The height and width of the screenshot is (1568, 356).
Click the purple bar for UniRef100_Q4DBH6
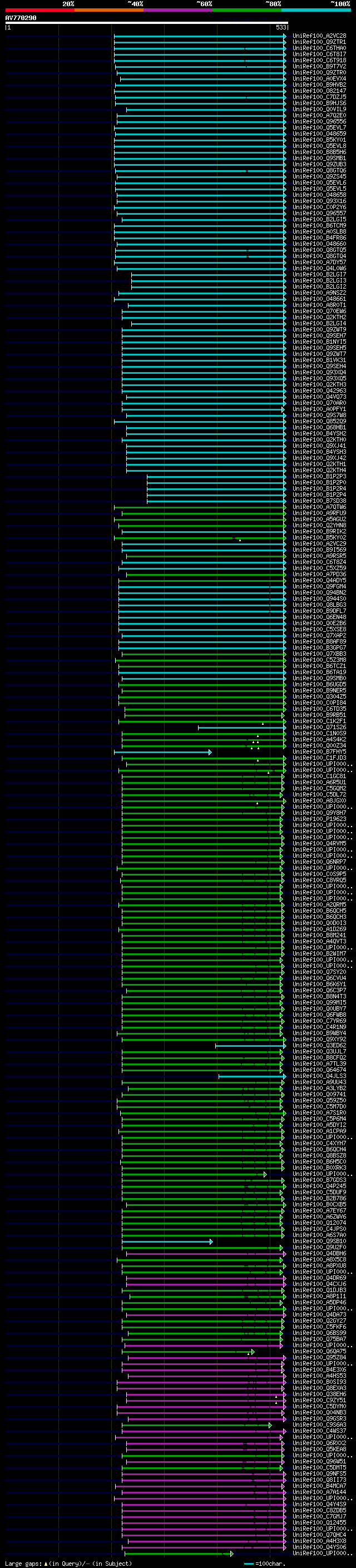pos(206,1253)
